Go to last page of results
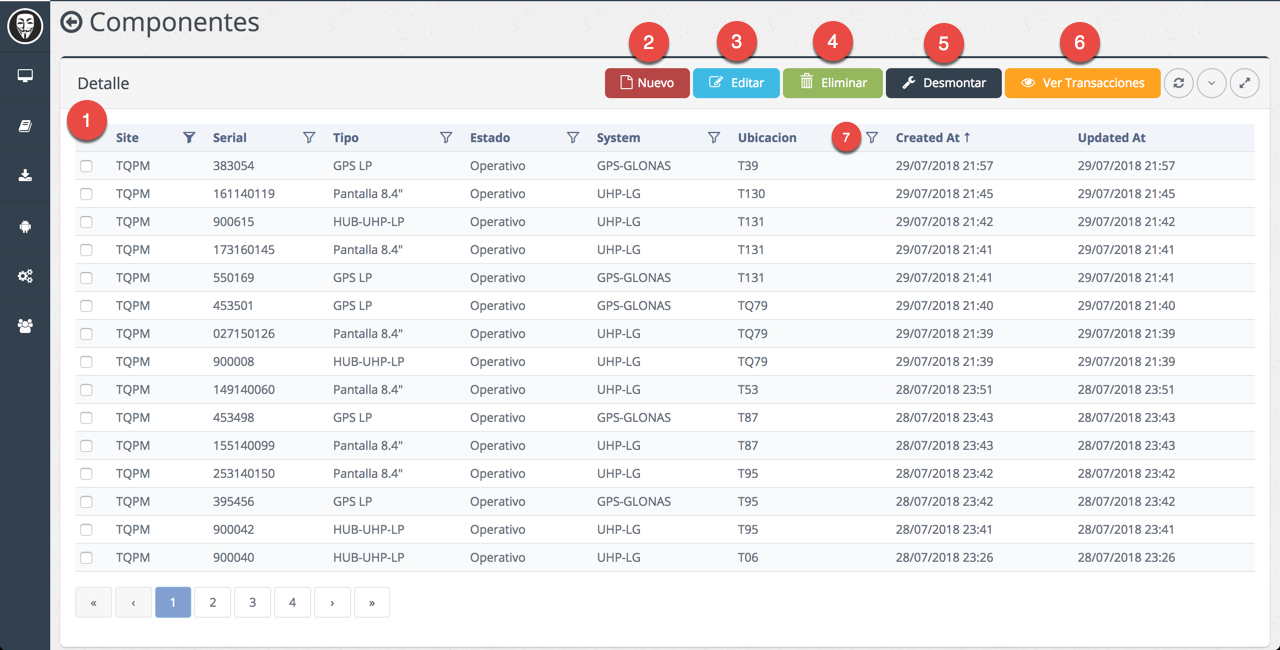This screenshot has width=1280, height=650. (372, 602)
